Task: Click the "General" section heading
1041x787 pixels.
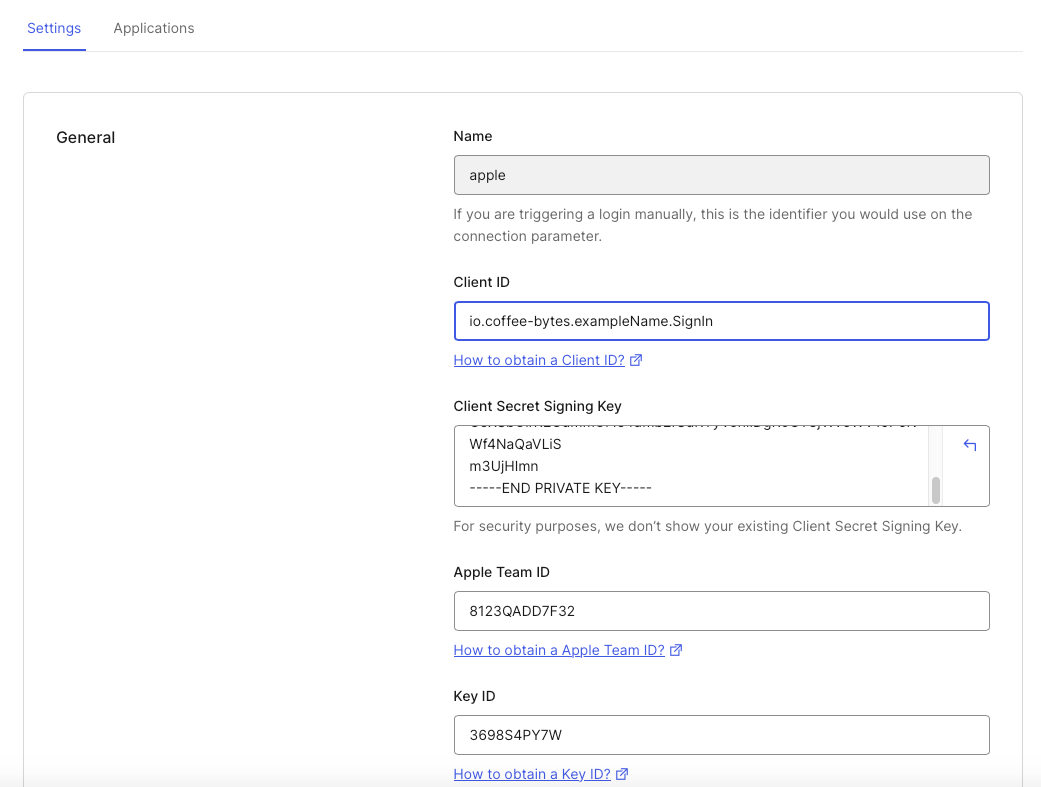Action: [x=86, y=138]
